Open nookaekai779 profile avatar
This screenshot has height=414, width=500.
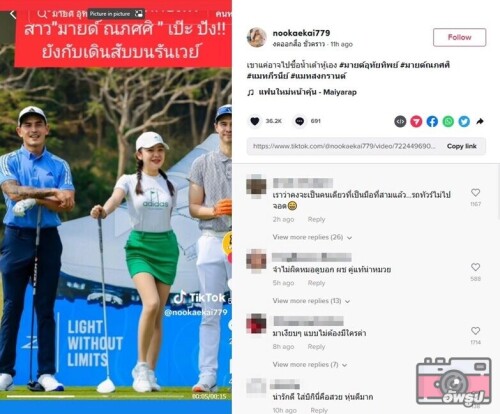256,37
